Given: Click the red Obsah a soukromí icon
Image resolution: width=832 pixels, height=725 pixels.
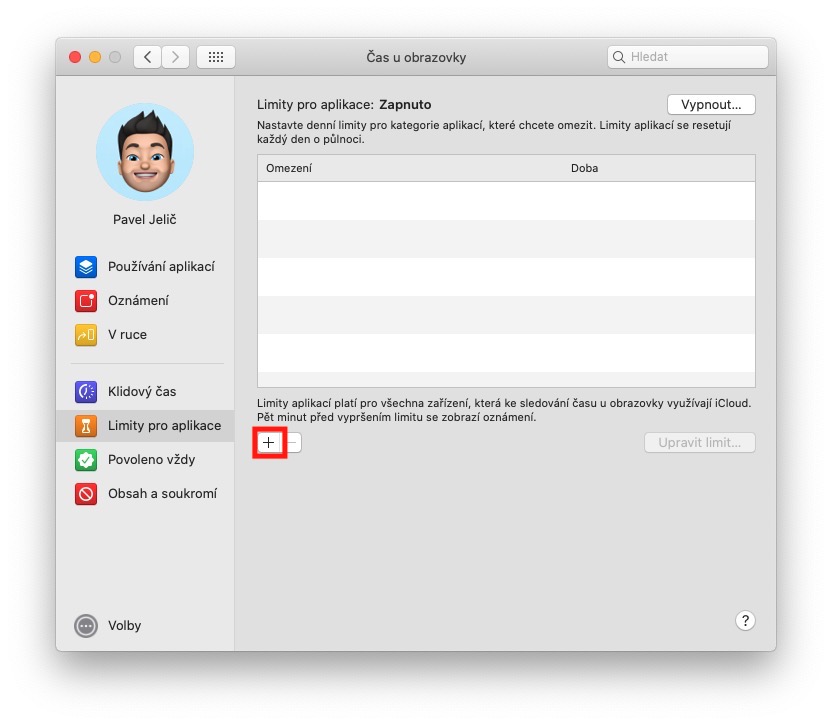Looking at the screenshot, I should pos(86,494).
